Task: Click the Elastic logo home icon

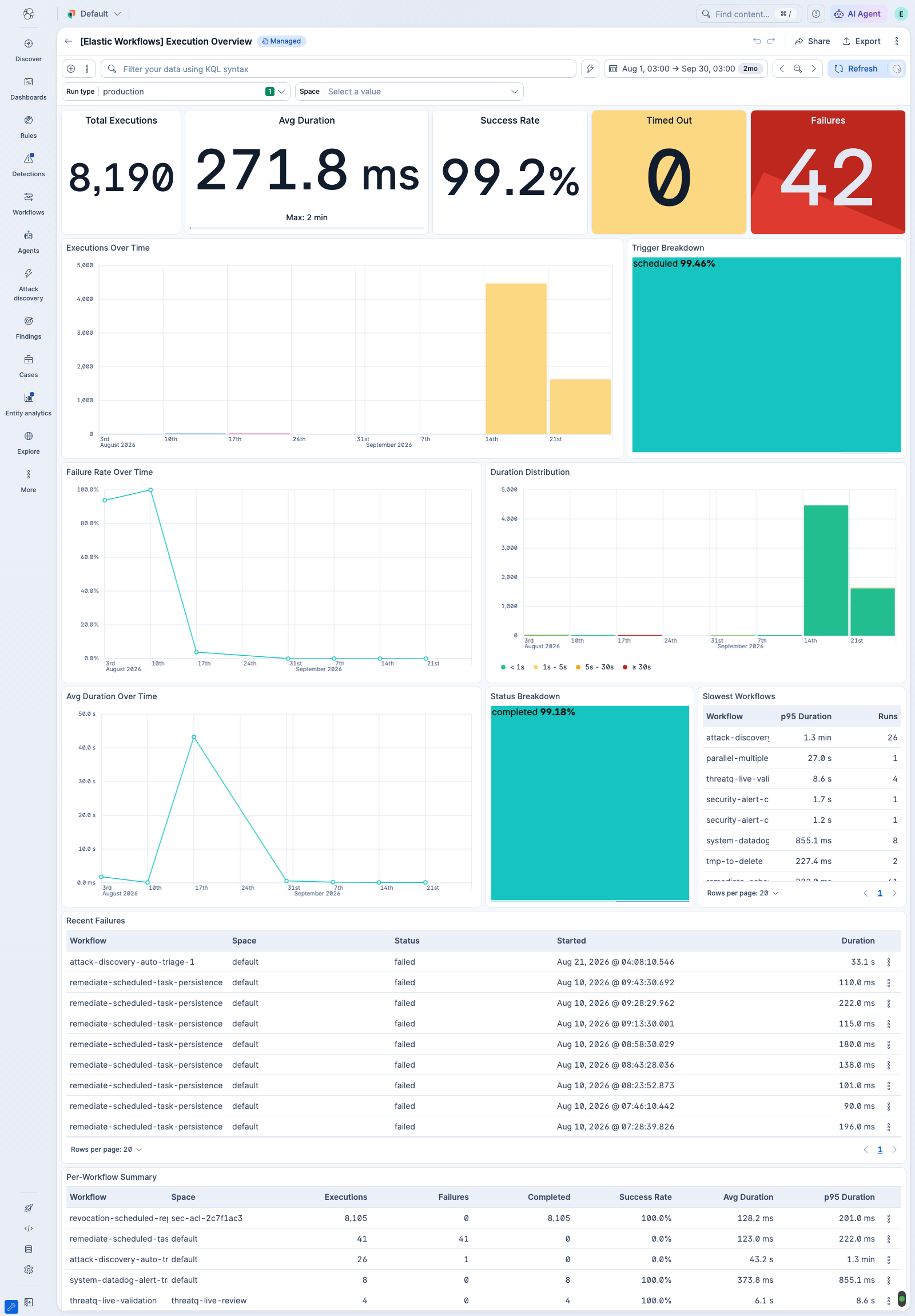Action: click(28, 14)
